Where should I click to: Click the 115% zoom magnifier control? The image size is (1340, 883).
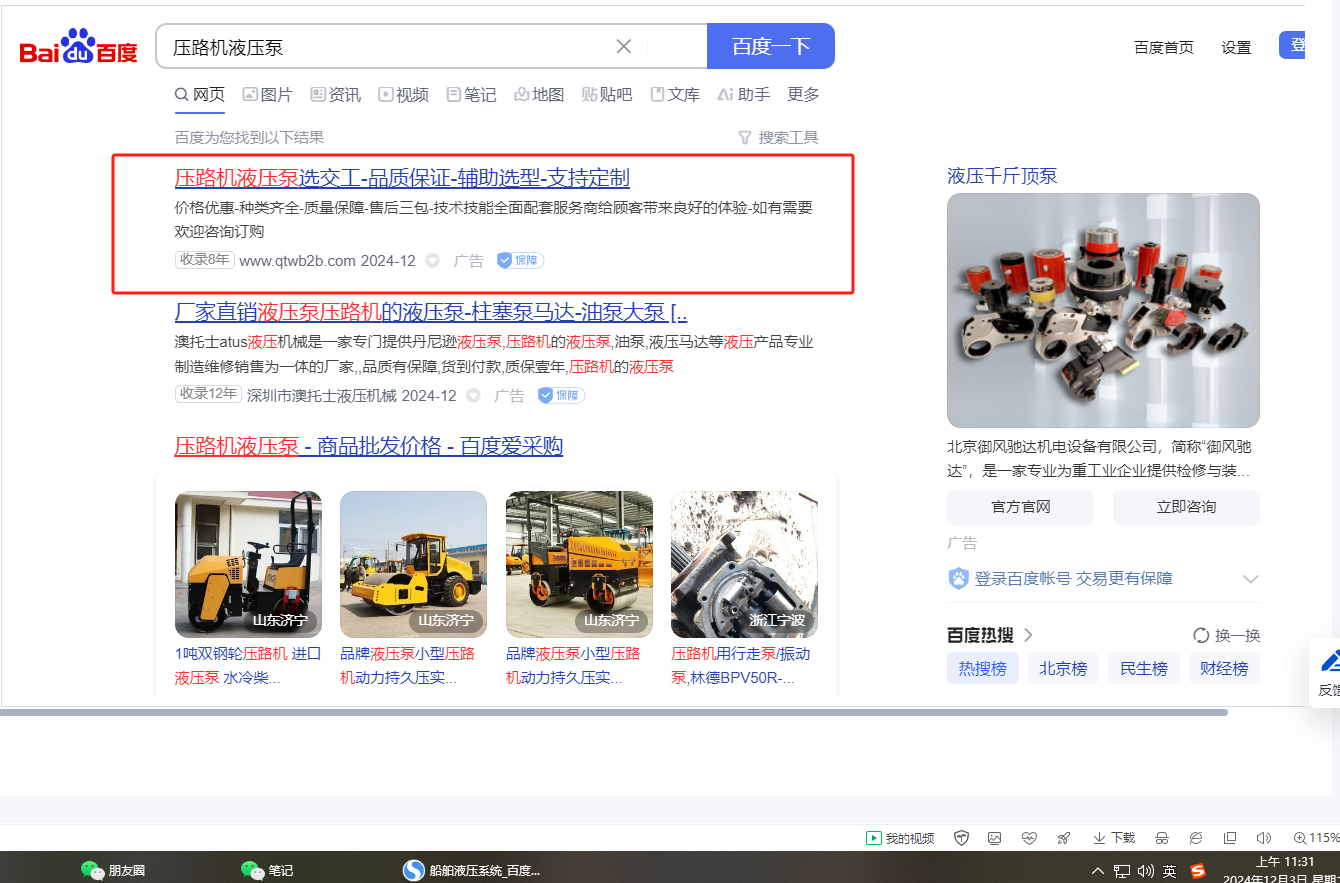pos(1316,838)
